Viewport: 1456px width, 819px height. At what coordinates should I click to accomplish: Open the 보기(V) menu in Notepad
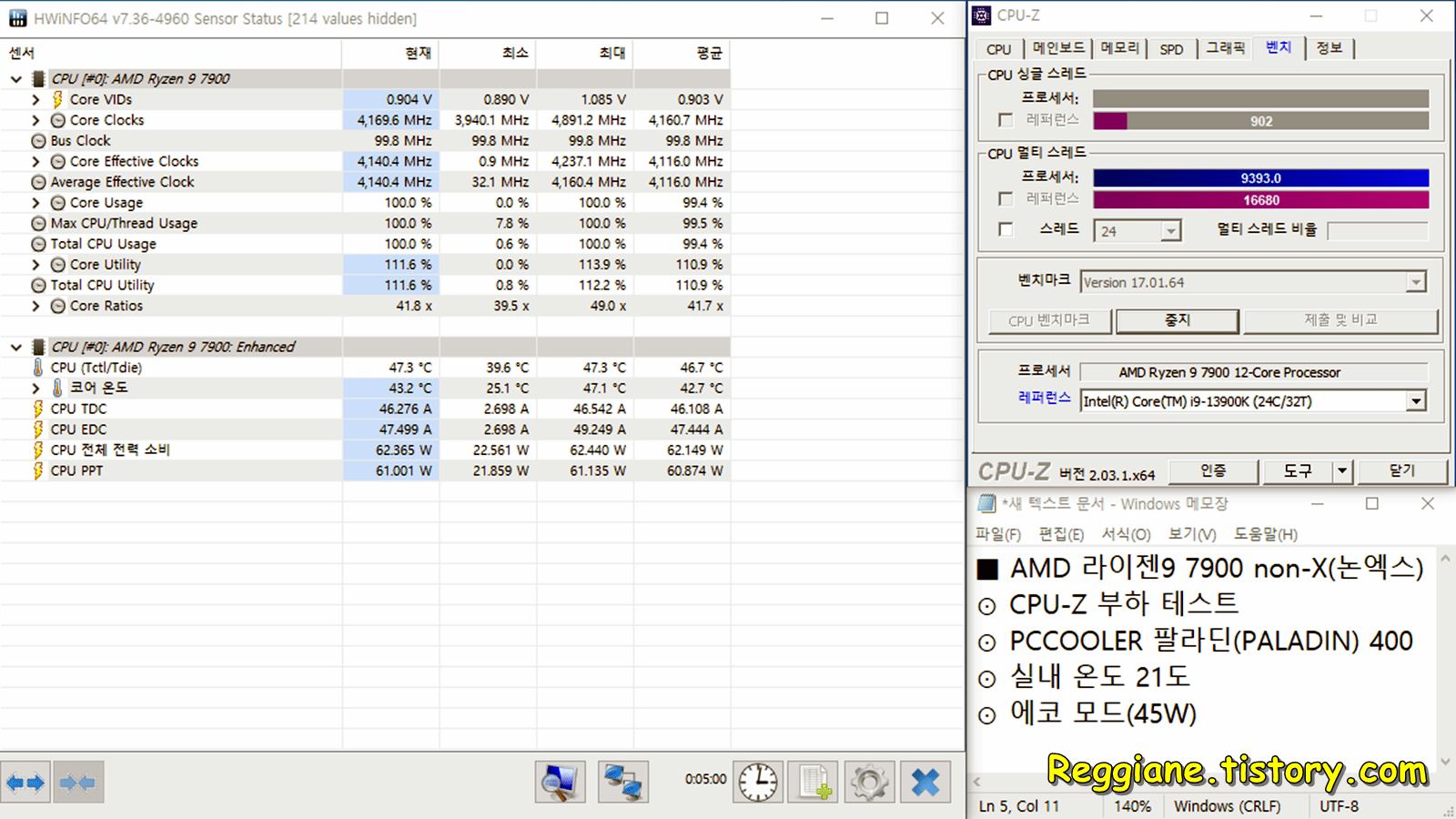pos(1192,534)
